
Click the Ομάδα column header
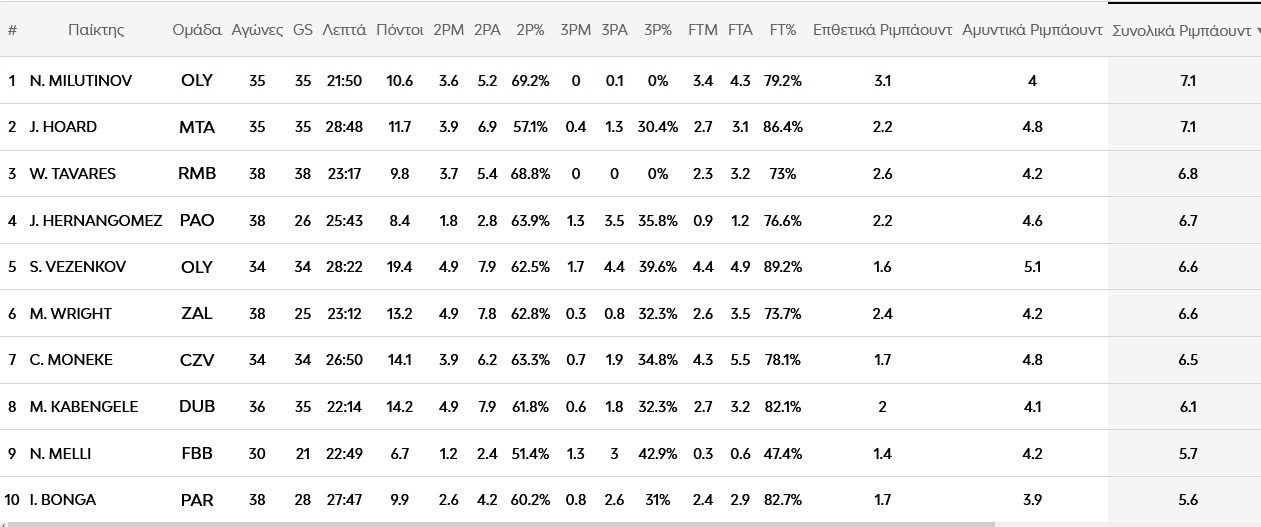pos(197,30)
